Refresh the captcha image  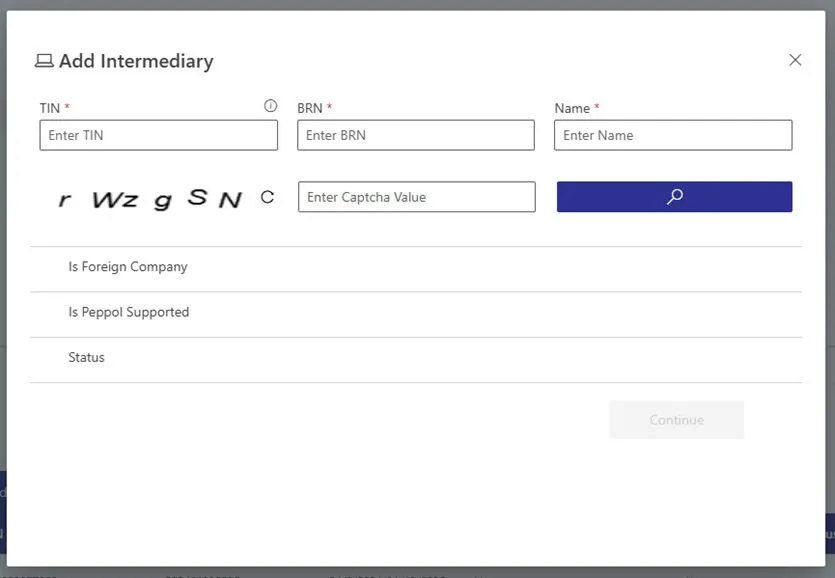267,197
